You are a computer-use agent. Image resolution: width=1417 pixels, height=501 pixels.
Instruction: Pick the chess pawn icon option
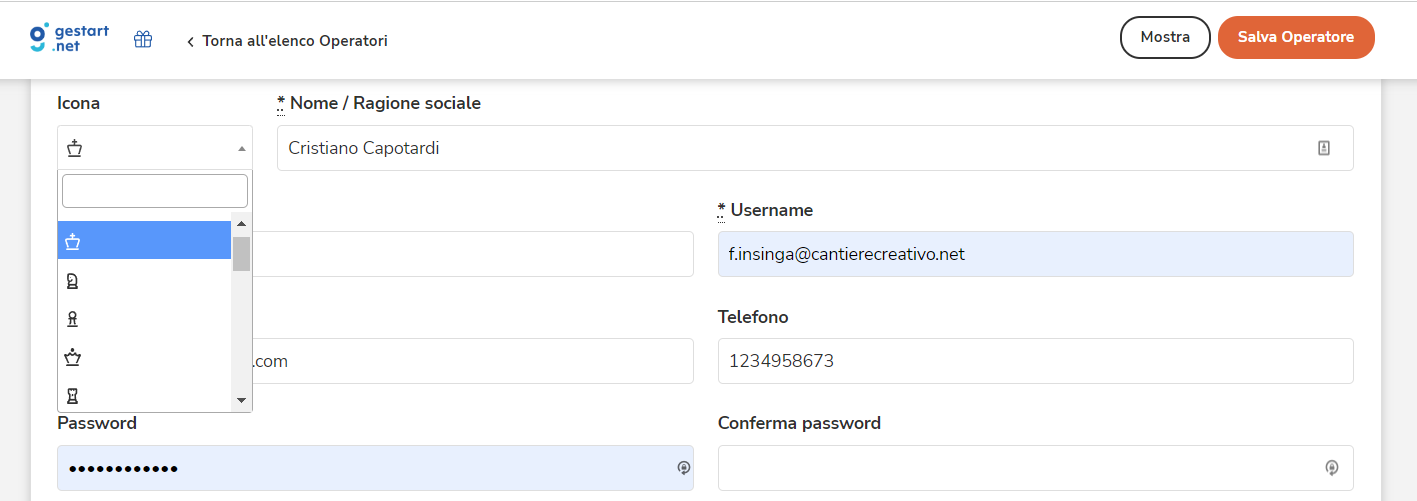coord(144,319)
